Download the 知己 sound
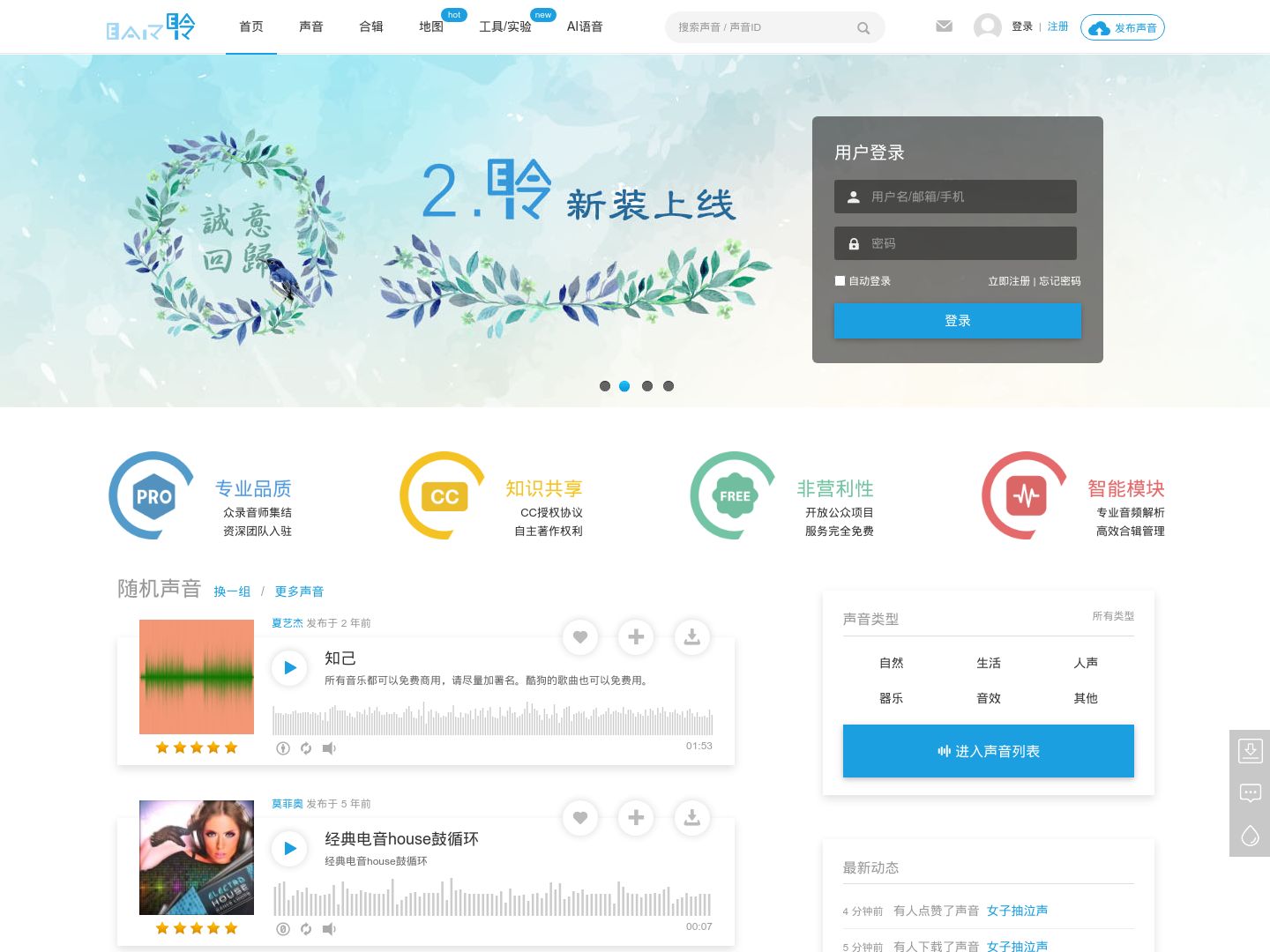Viewport: 1270px width, 952px height. 692,637
